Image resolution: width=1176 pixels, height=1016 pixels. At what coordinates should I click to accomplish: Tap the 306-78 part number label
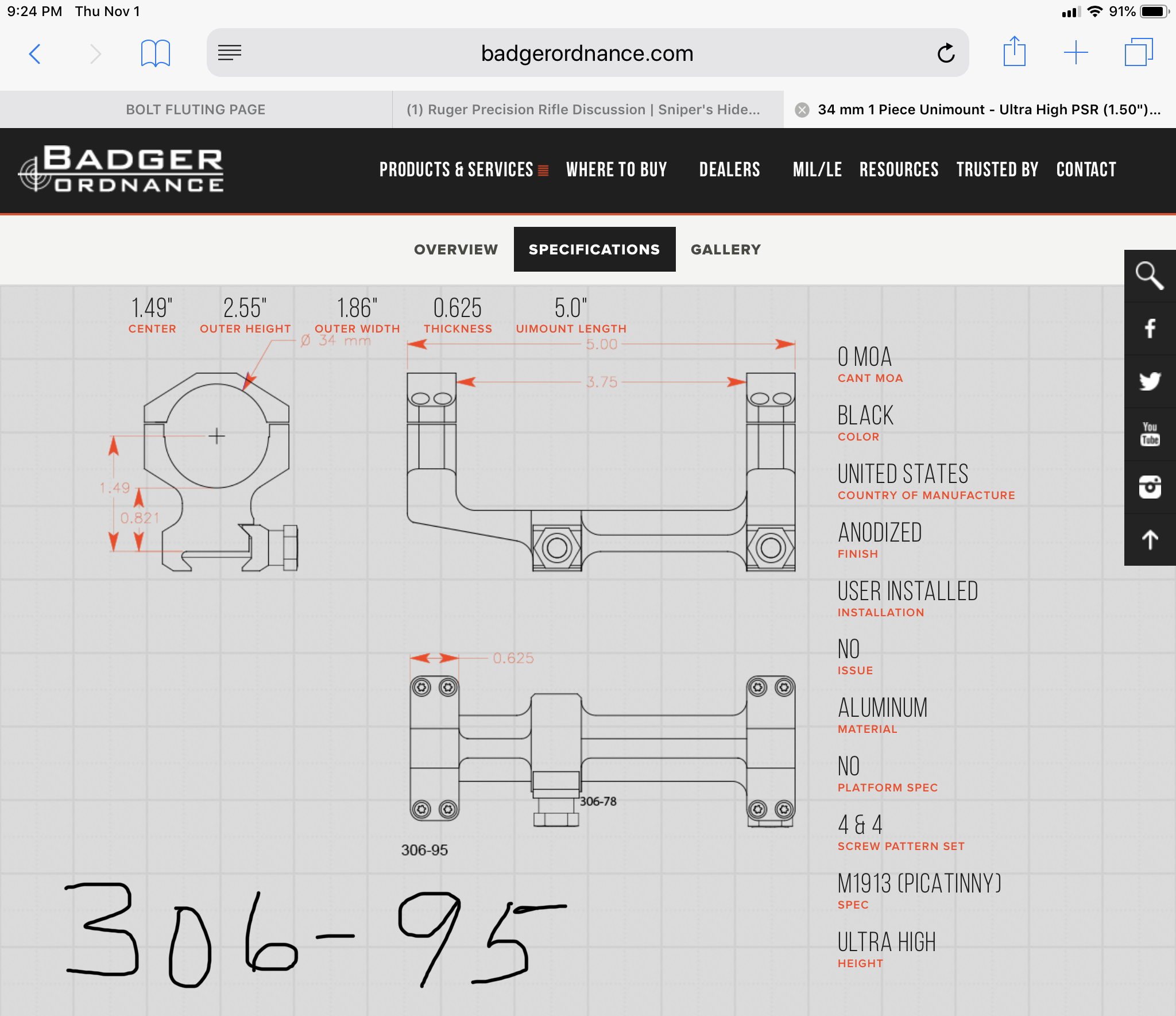tap(598, 801)
